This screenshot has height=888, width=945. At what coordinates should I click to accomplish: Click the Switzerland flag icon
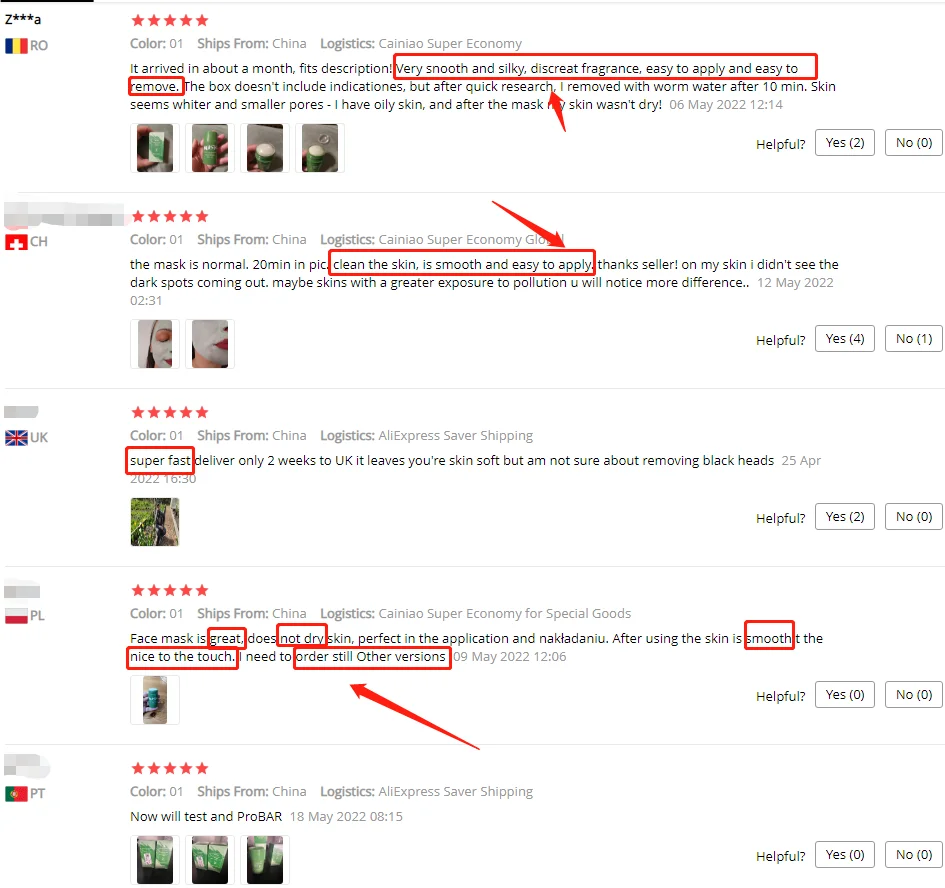point(16,242)
